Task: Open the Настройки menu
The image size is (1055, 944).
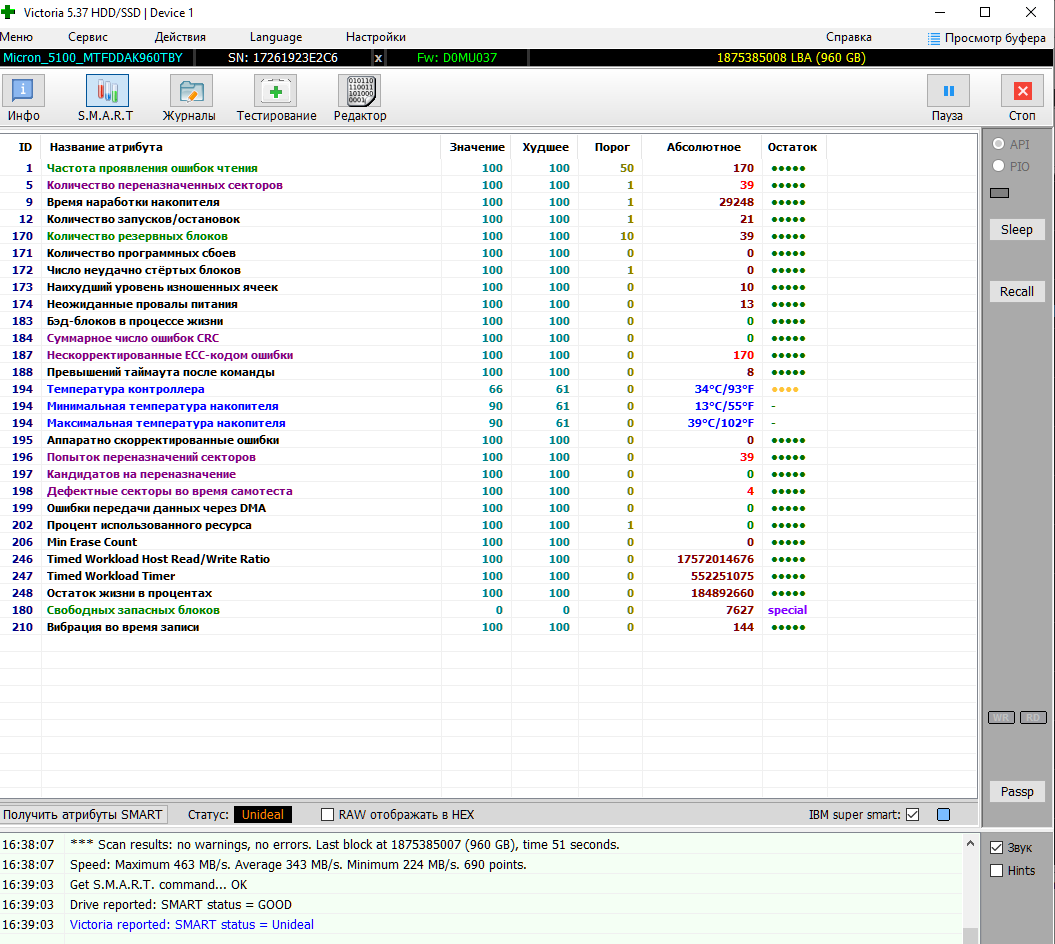Action: coord(375,37)
